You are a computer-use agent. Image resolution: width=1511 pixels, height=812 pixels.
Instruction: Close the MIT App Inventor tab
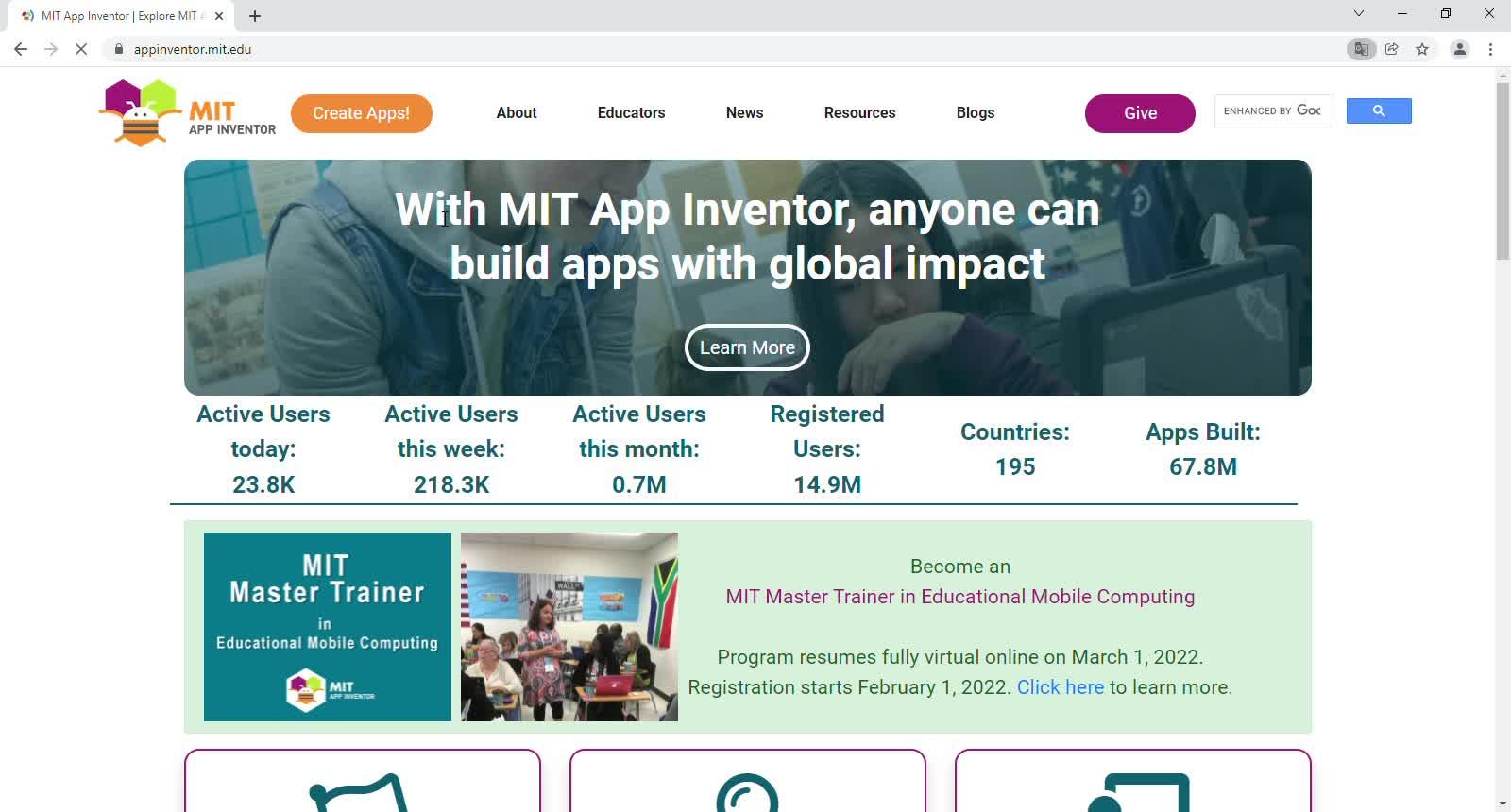coord(219,16)
